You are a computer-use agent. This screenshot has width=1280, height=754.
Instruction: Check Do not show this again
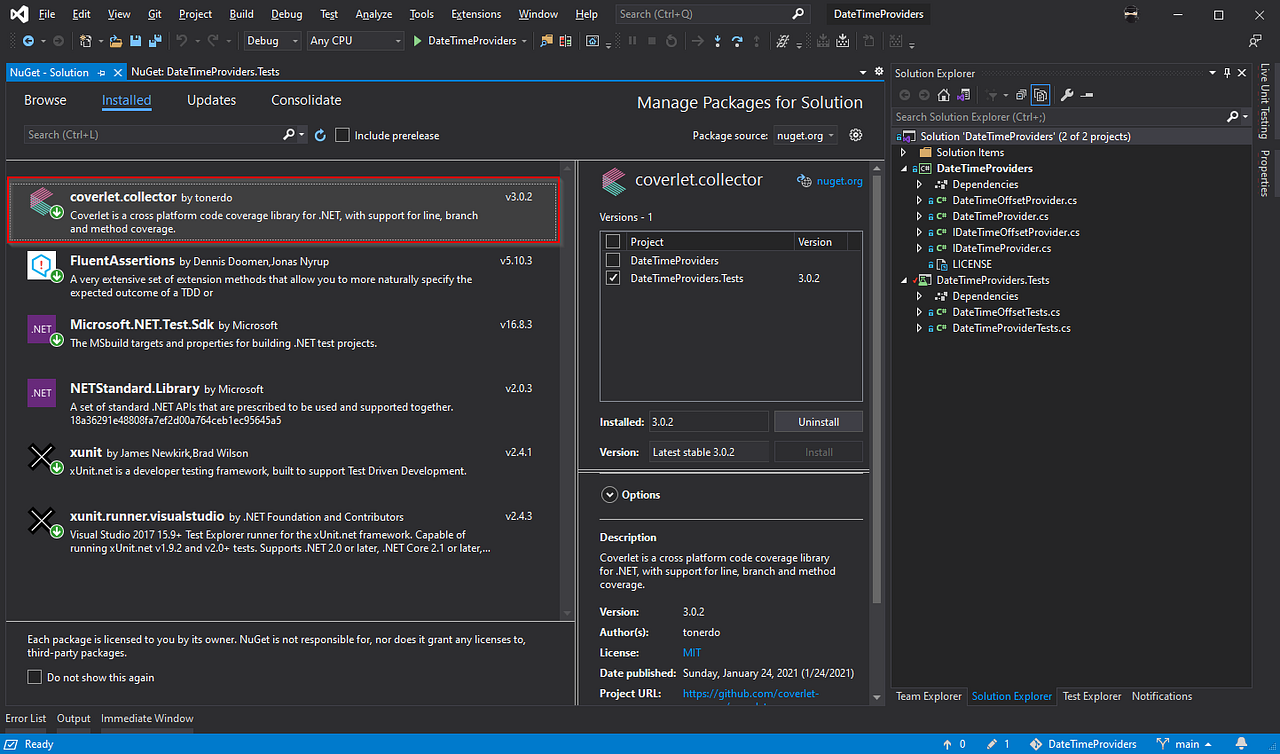click(x=34, y=676)
